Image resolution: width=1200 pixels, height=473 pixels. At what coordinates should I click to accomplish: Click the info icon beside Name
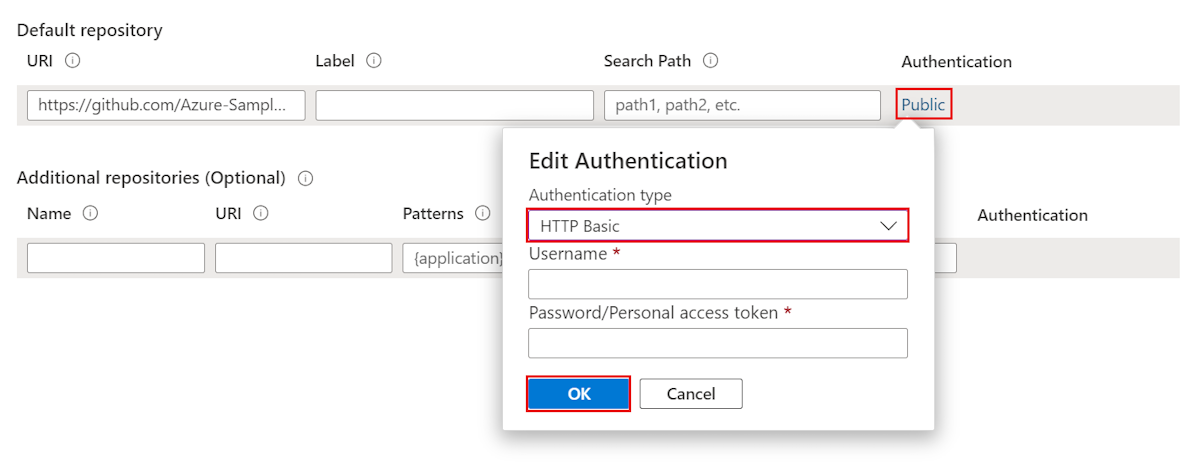click(x=90, y=214)
